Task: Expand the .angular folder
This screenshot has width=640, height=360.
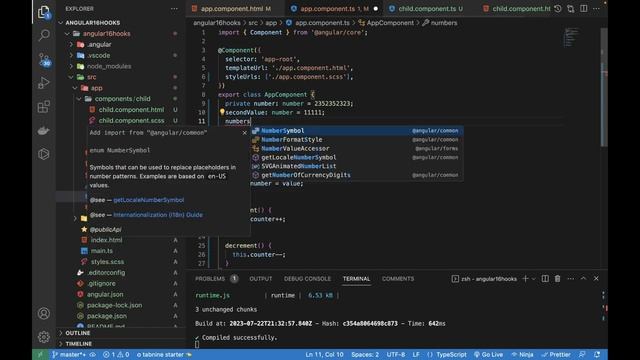Action: click(x=99, y=44)
